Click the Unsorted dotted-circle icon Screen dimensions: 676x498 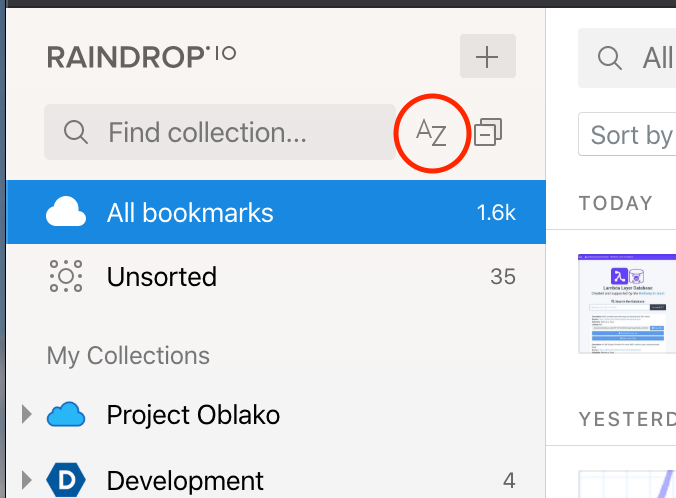(66, 276)
